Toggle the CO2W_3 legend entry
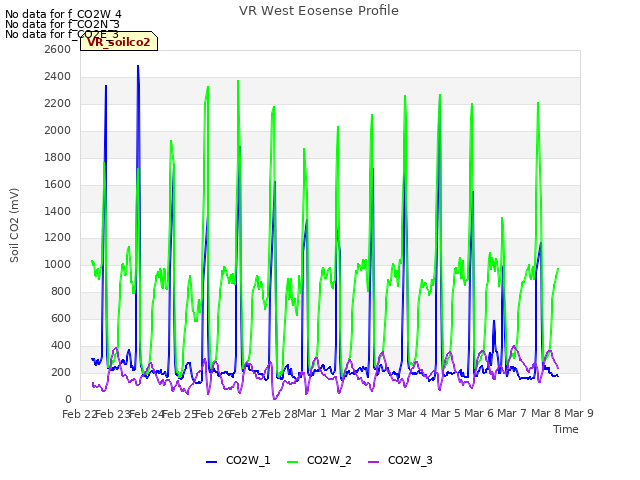 click(x=400, y=460)
